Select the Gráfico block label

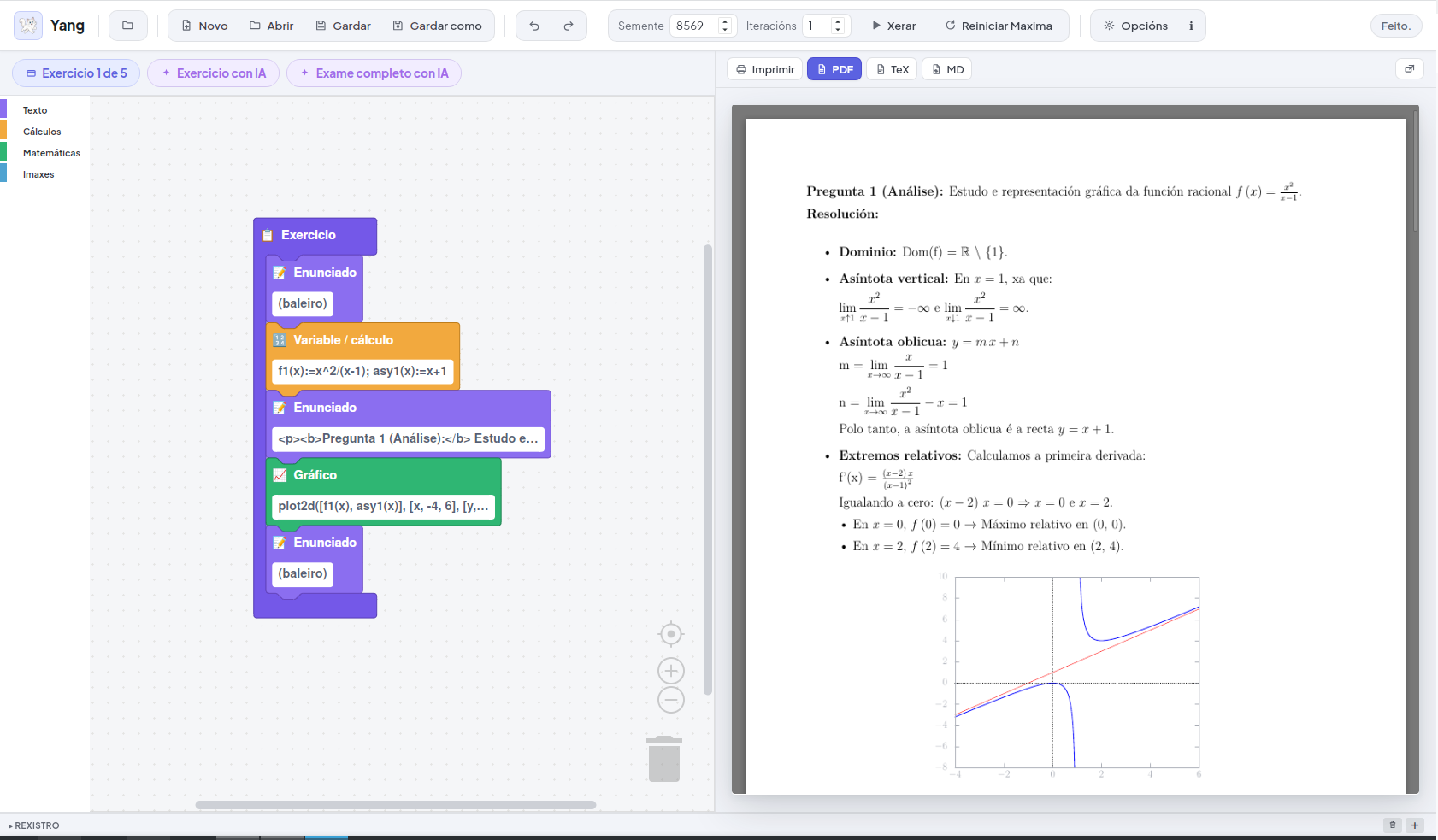coord(315,475)
